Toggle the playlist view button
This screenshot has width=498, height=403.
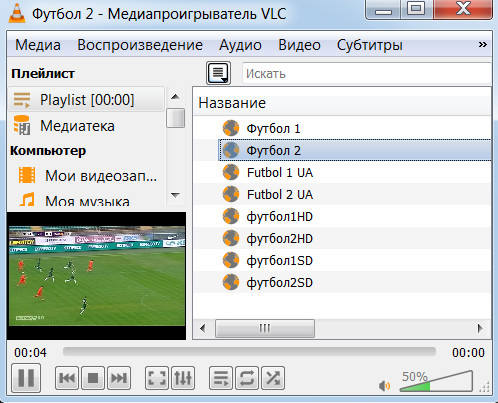[x=221, y=378]
